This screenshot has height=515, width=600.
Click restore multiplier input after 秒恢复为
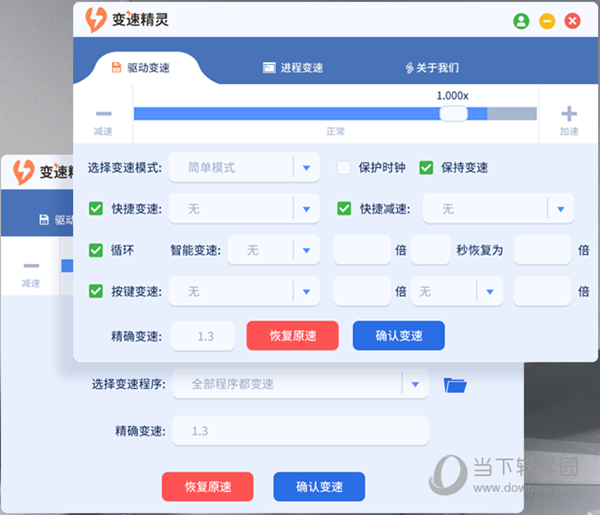click(542, 250)
